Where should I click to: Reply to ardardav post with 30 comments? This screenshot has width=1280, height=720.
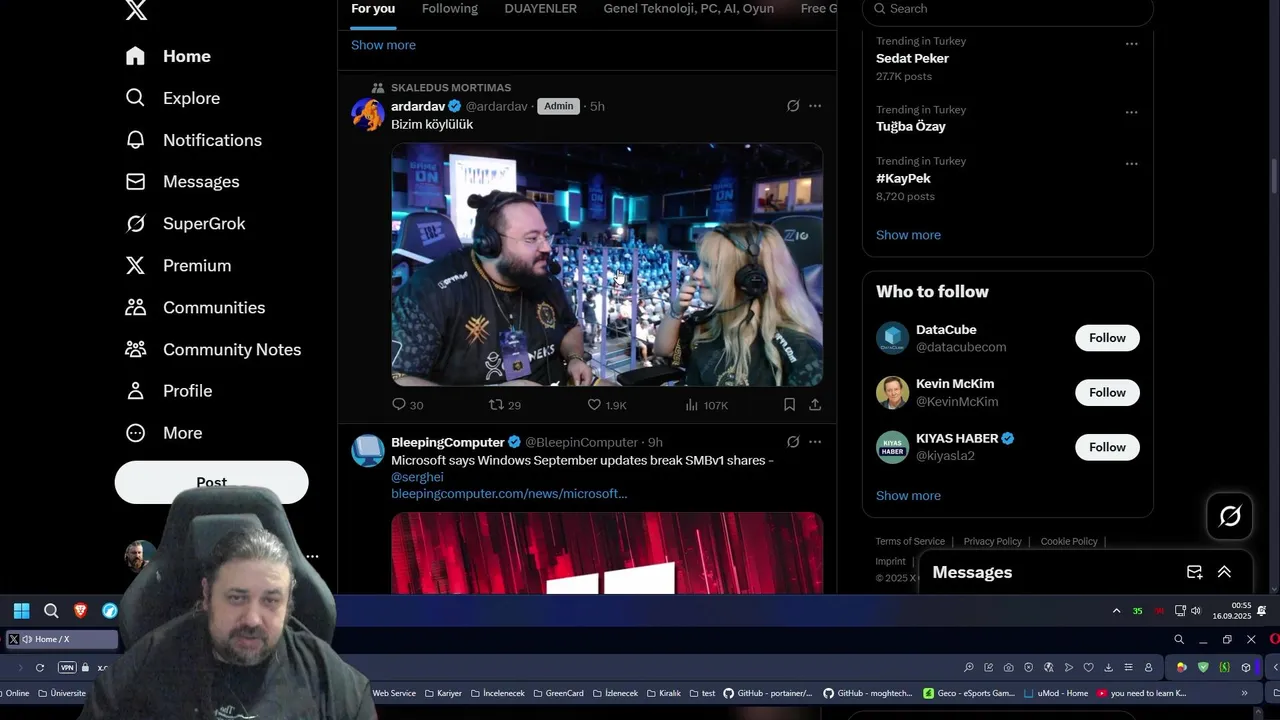tap(407, 405)
